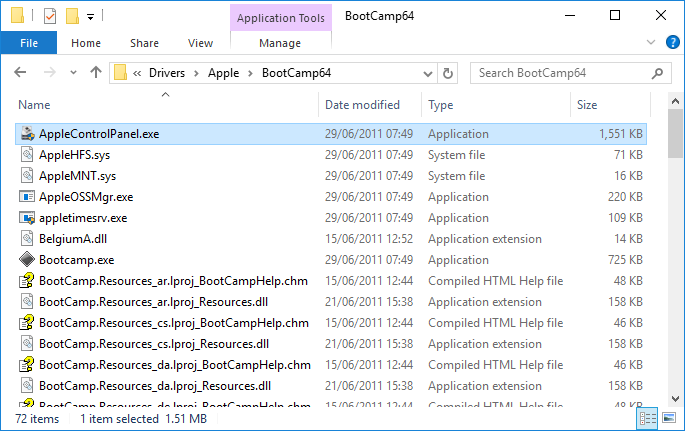Select the AppleHFS.sys file name
Image resolution: width=685 pixels, height=431 pixels.
click(74, 155)
